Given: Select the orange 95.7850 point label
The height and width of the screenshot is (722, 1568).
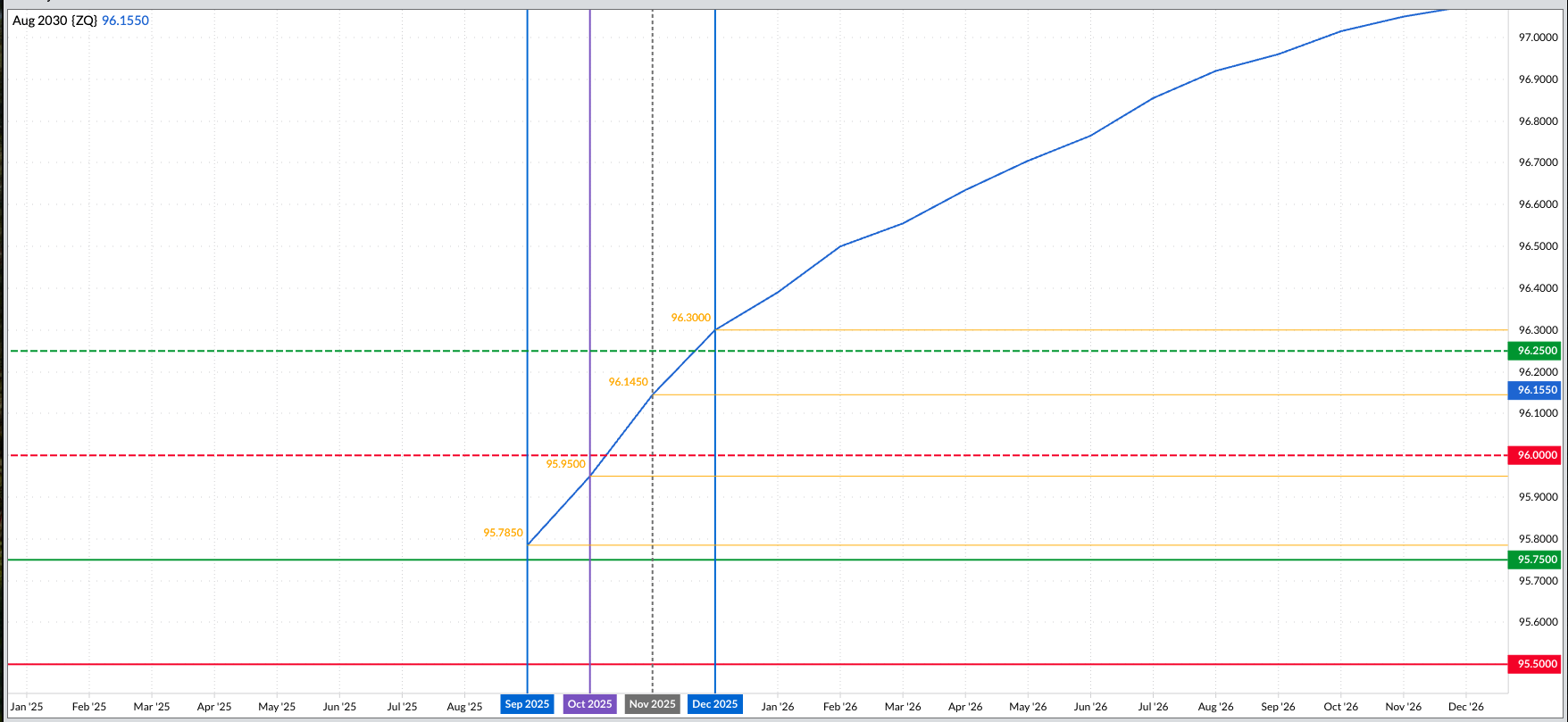Looking at the screenshot, I should click(503, 533).
